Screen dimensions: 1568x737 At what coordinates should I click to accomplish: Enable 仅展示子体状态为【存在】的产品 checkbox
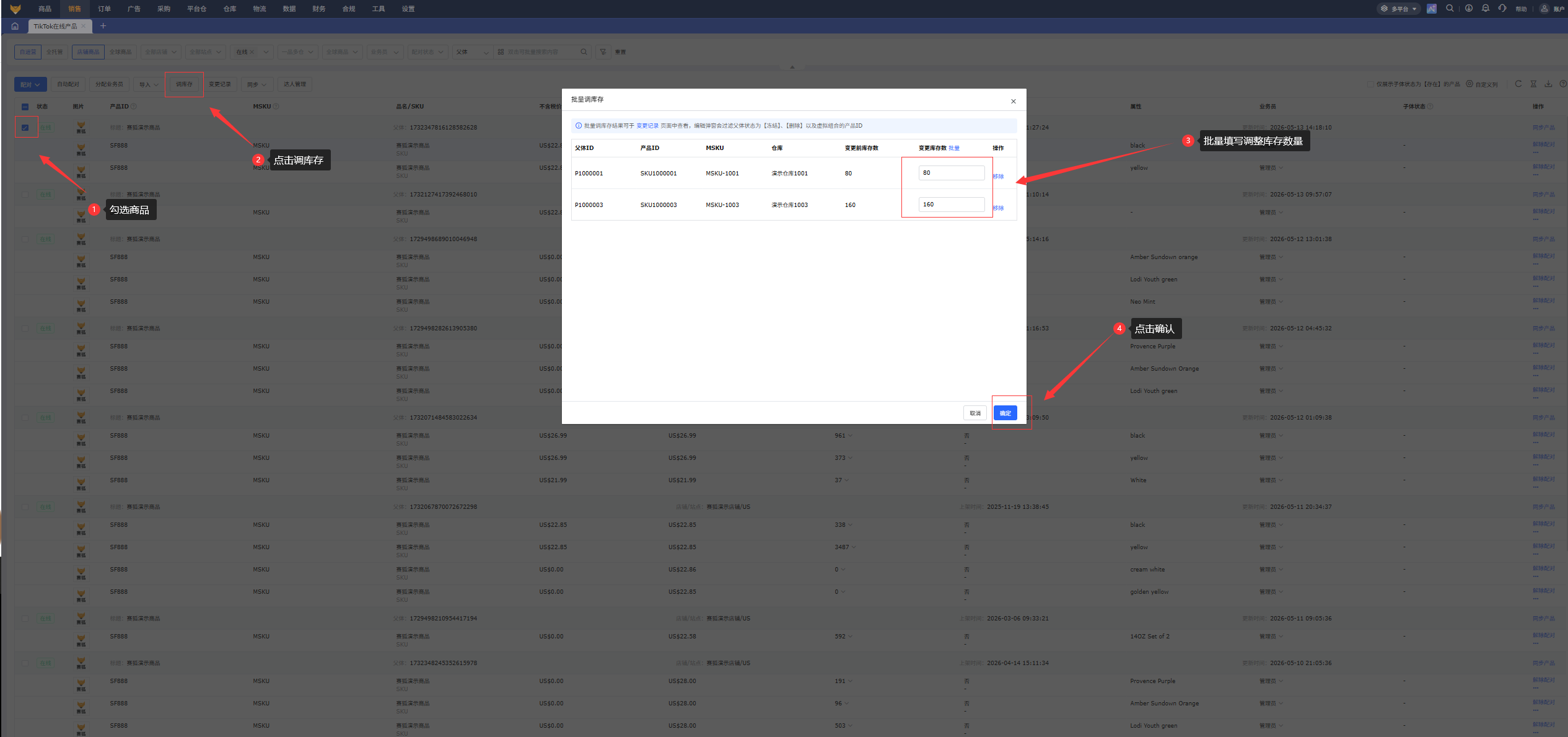pos(1371,84)
